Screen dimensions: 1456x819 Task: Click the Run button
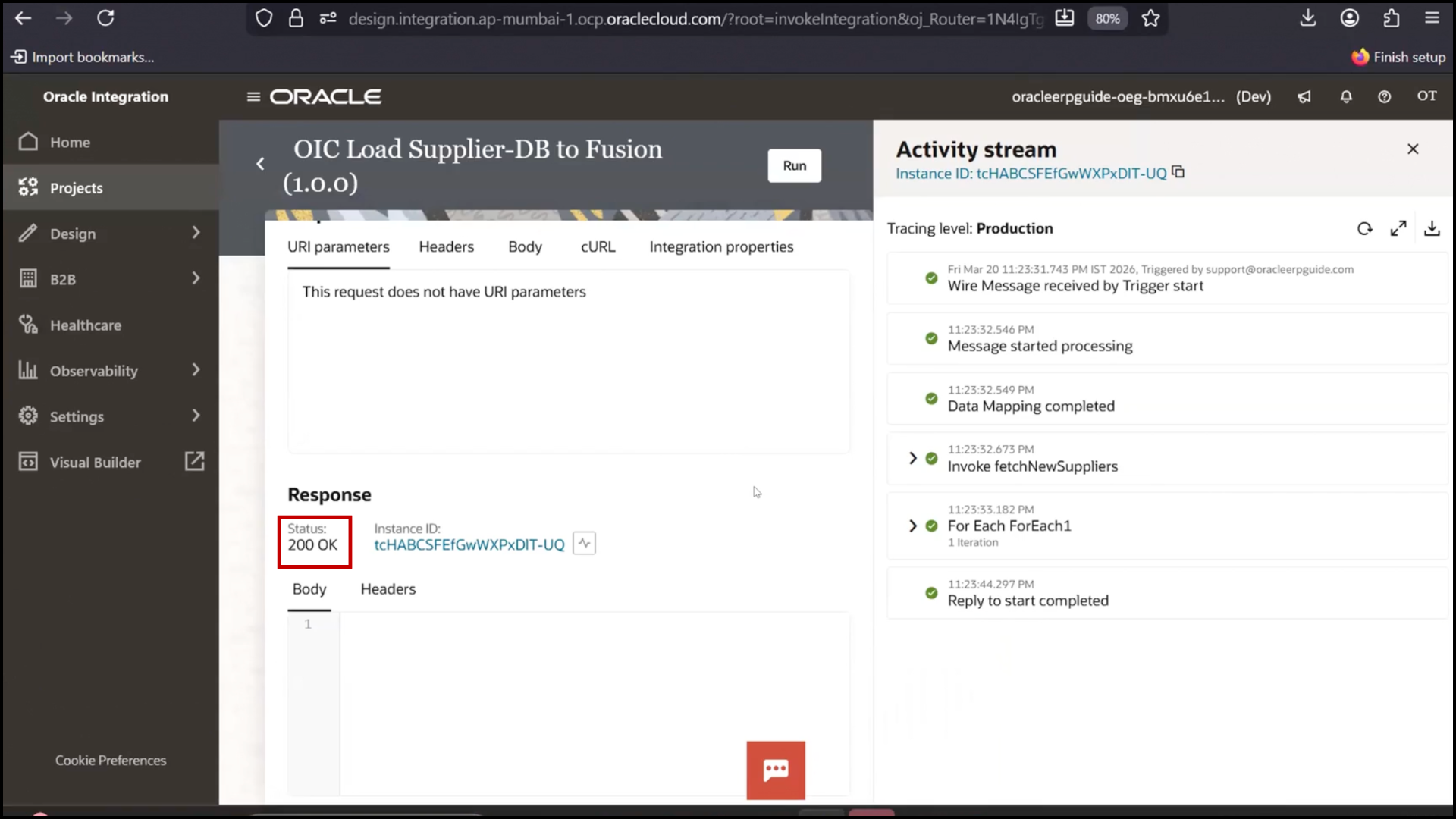click(x=794, y=165)
